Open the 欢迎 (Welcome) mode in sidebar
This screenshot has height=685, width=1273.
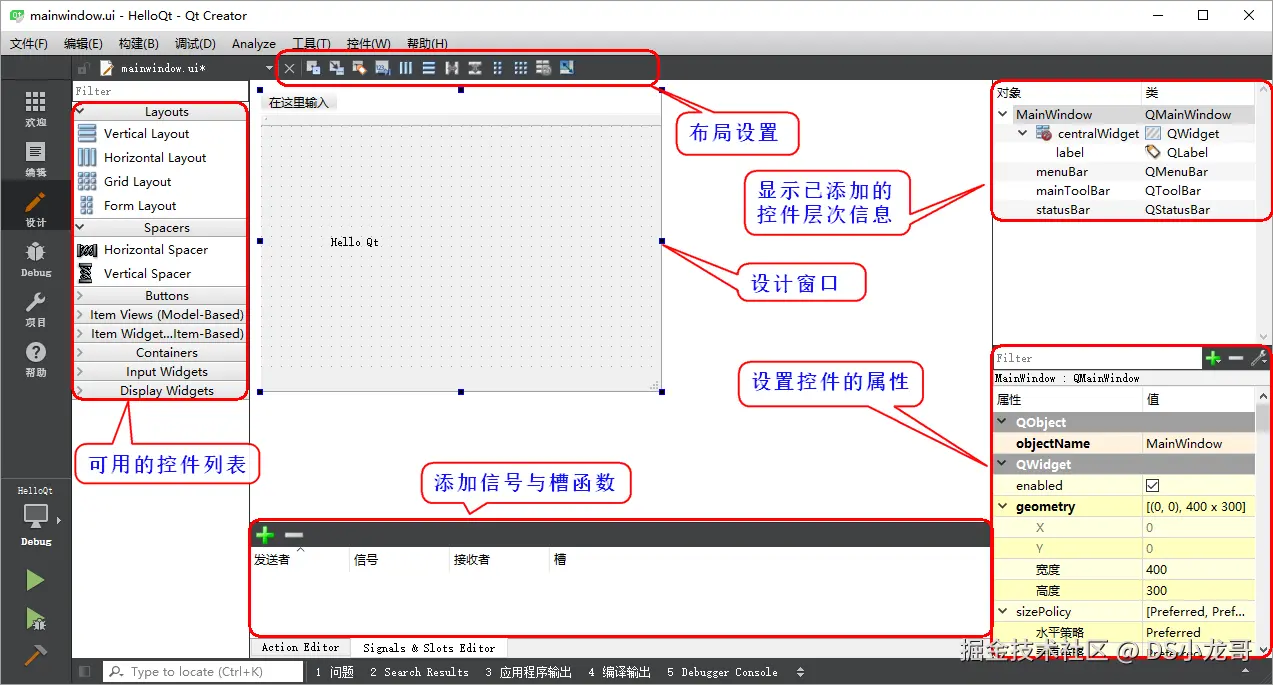point(35,109)
